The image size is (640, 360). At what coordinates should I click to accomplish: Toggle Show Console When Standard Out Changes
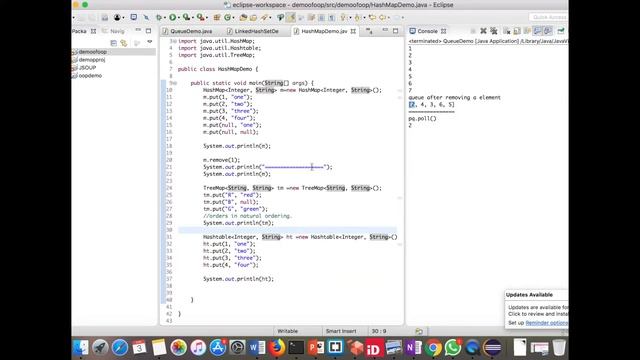[x=538, y=31]
